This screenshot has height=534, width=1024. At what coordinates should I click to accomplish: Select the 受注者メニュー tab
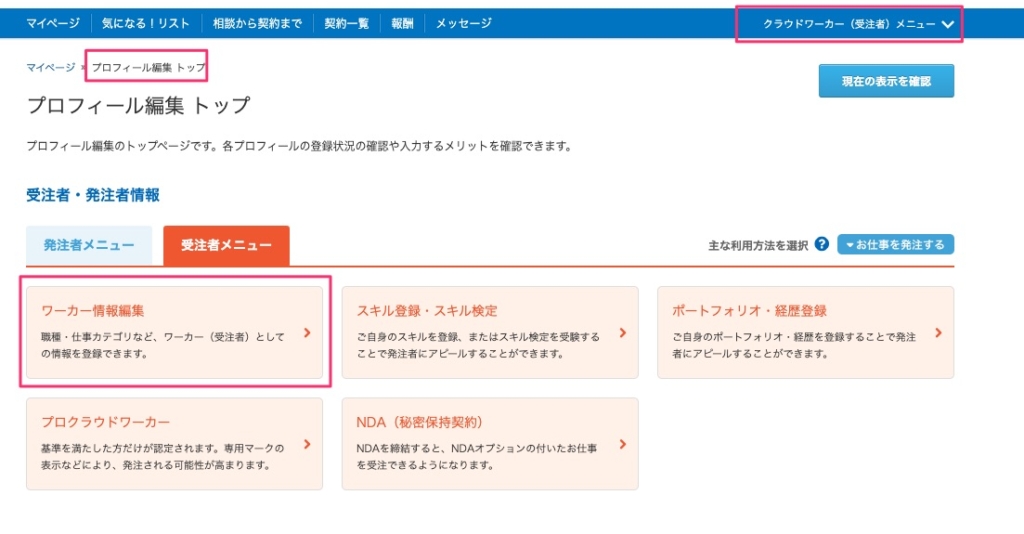click(226, 245)
